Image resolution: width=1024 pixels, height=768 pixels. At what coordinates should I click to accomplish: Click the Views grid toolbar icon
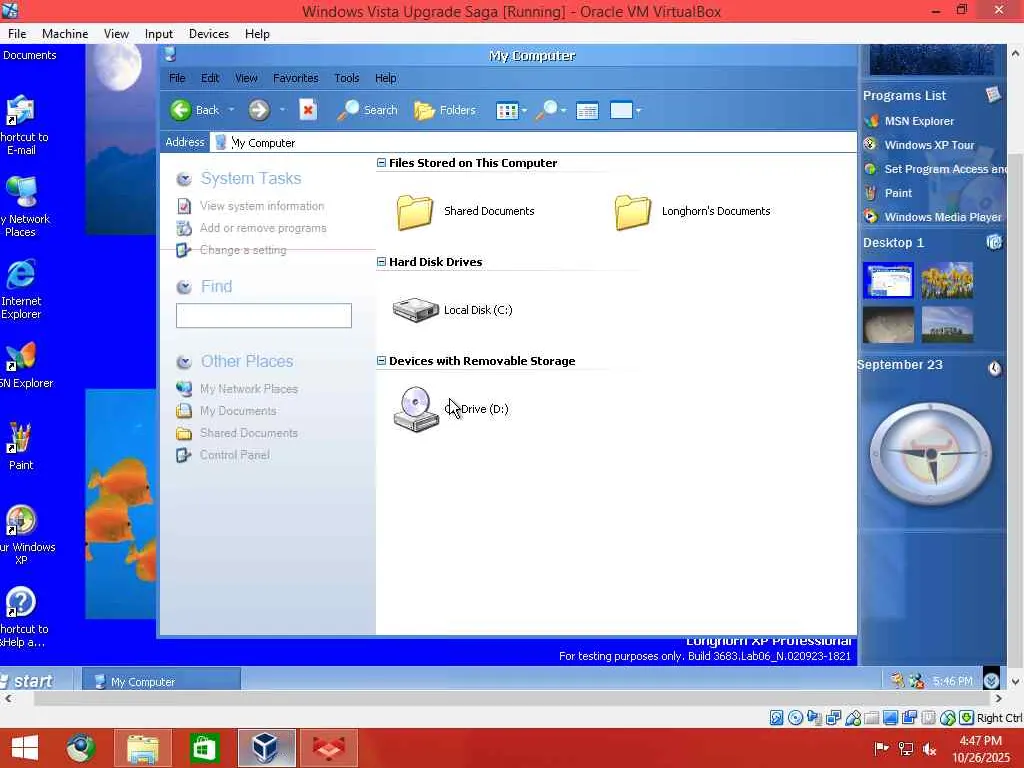[507, 110]
